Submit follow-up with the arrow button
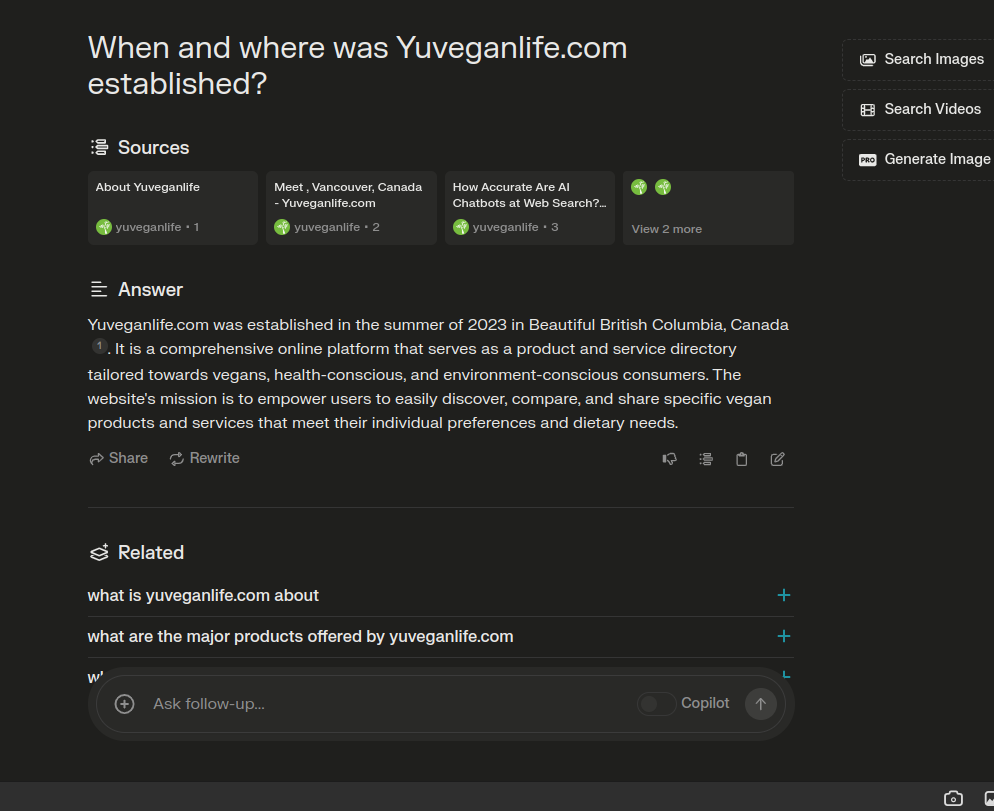The height and width of the screenshot is (811, 994). pyautogui.click(x=761, y=704)
